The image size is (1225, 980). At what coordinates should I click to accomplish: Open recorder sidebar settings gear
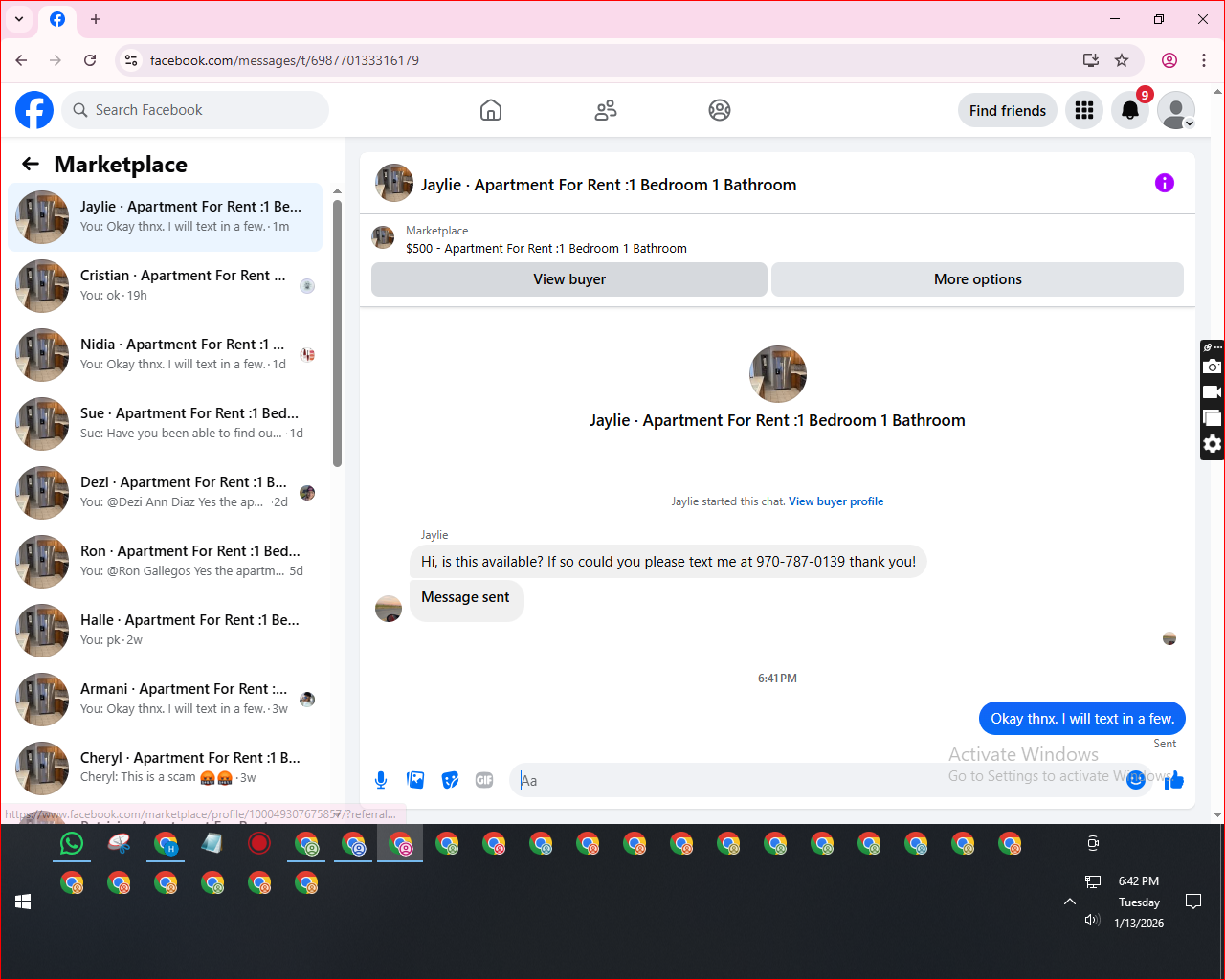click(1213, 444)
